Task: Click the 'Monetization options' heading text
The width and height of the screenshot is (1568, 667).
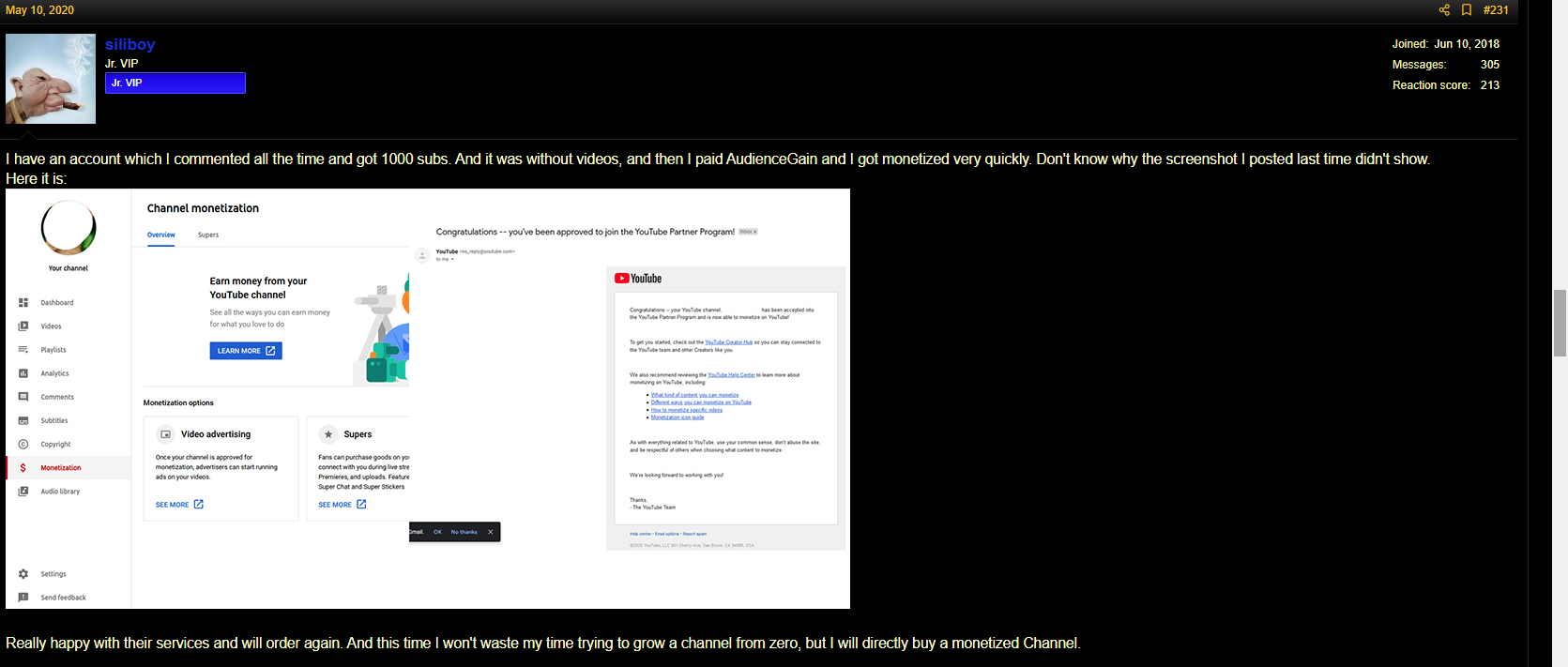Action: (178, 403)
